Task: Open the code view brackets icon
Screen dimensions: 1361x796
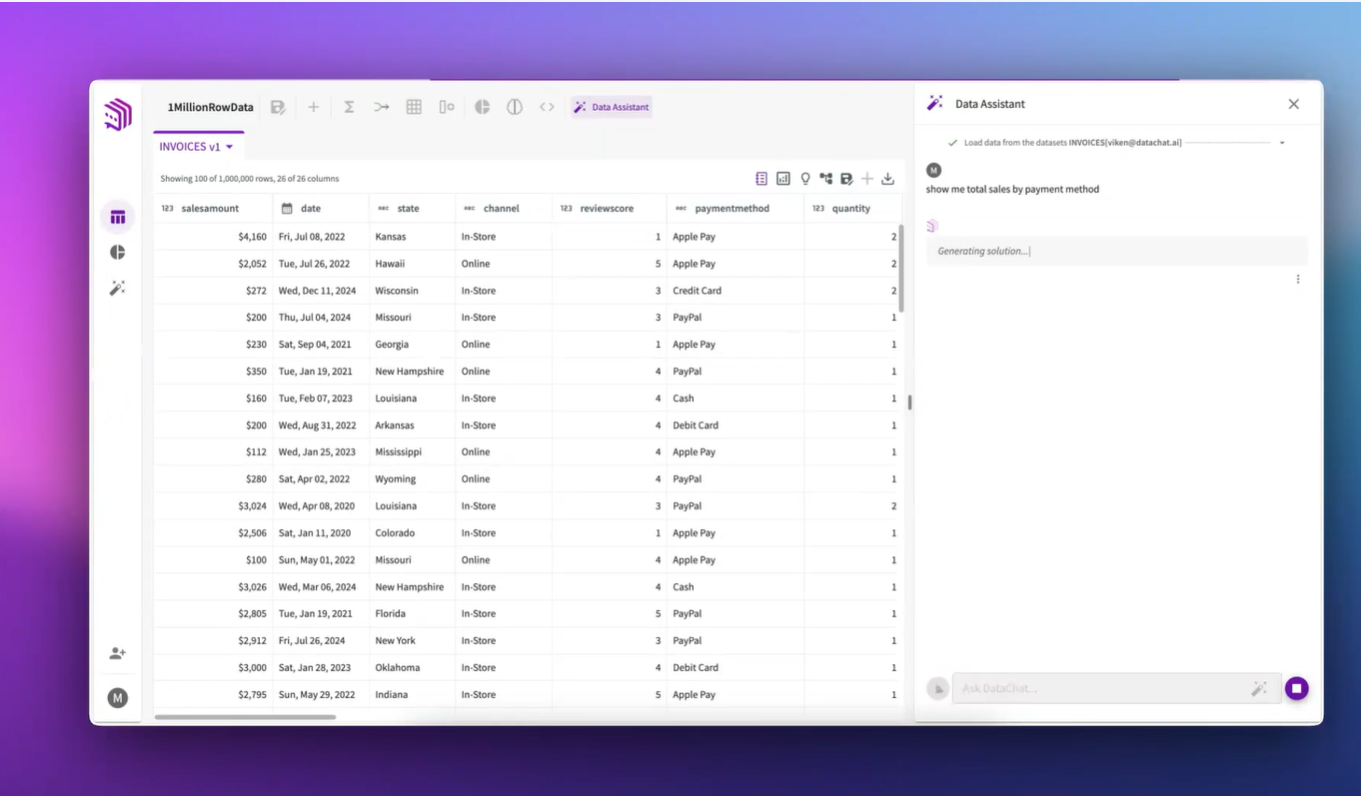Action: point(547,107)
